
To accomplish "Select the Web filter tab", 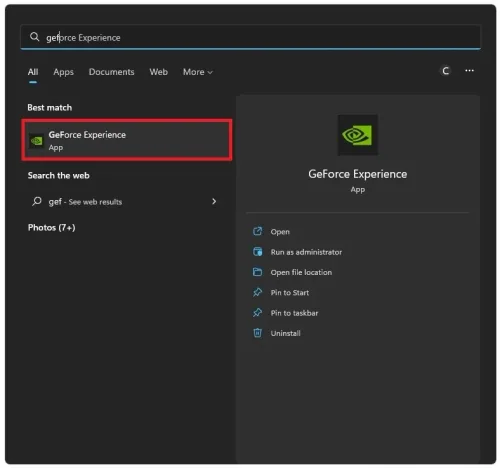I will point(158,72).
